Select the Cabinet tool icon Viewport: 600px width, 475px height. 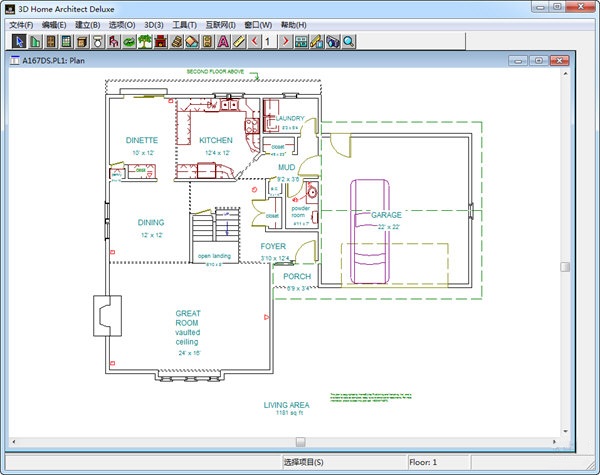(82, 41)
